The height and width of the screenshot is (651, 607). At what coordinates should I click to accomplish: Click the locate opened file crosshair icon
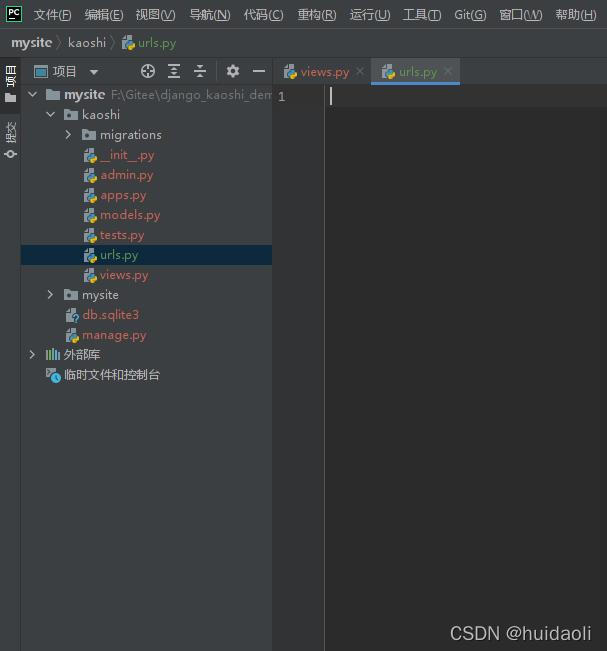tap(148, 71)
